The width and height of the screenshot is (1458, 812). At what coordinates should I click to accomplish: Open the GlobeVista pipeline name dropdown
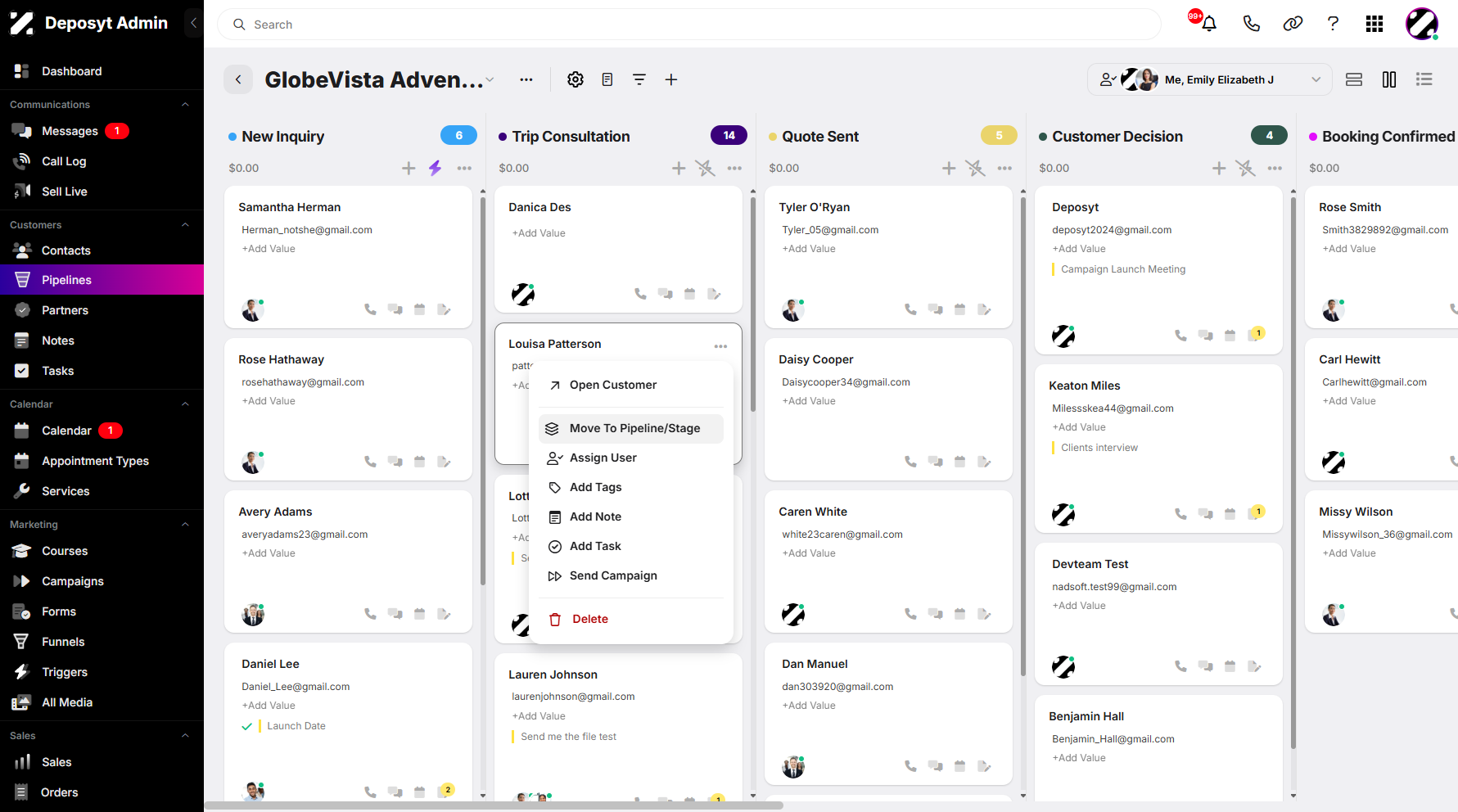tap(490, 80)
